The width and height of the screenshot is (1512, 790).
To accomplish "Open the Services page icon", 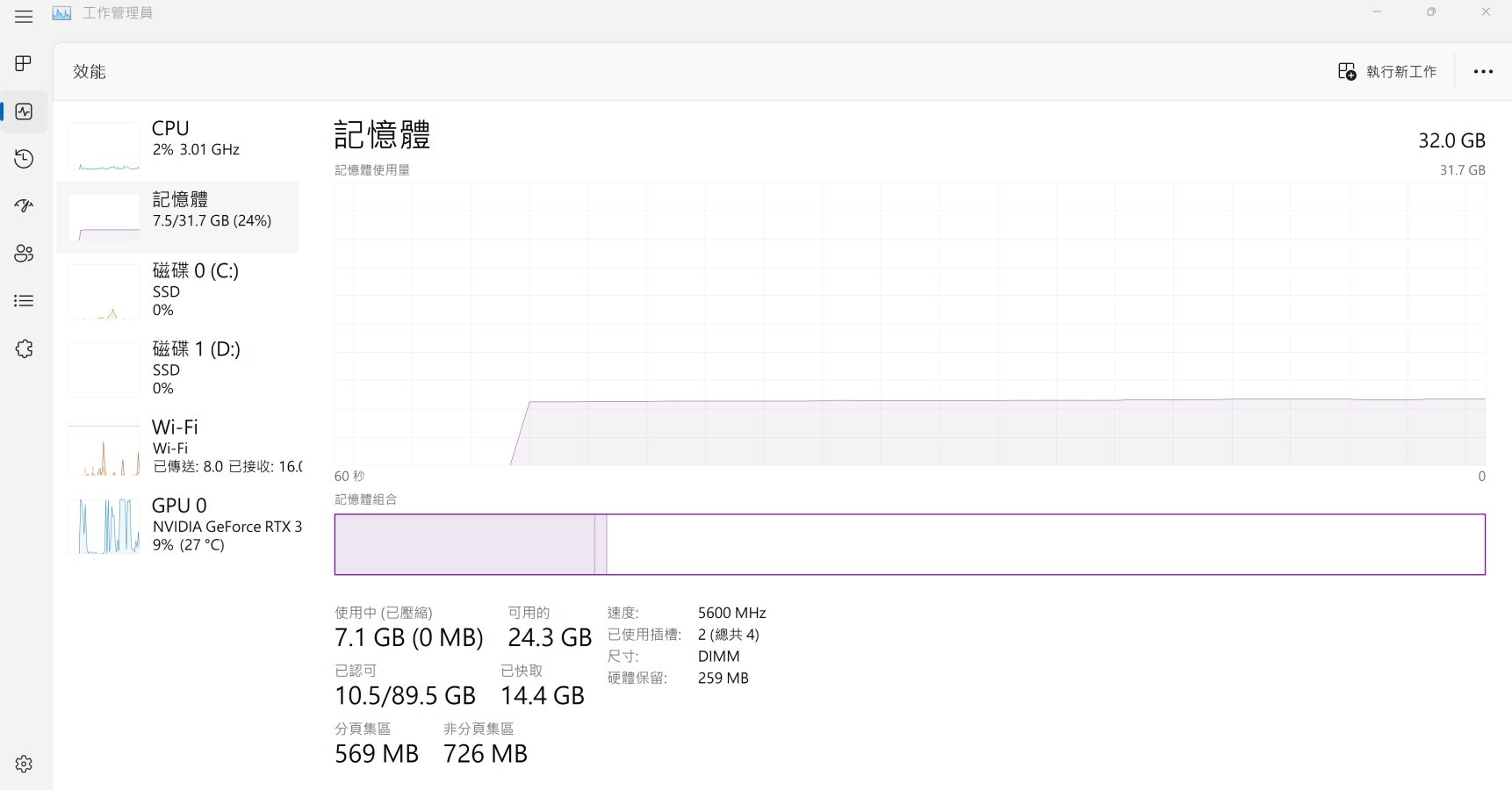I will 24,348.
